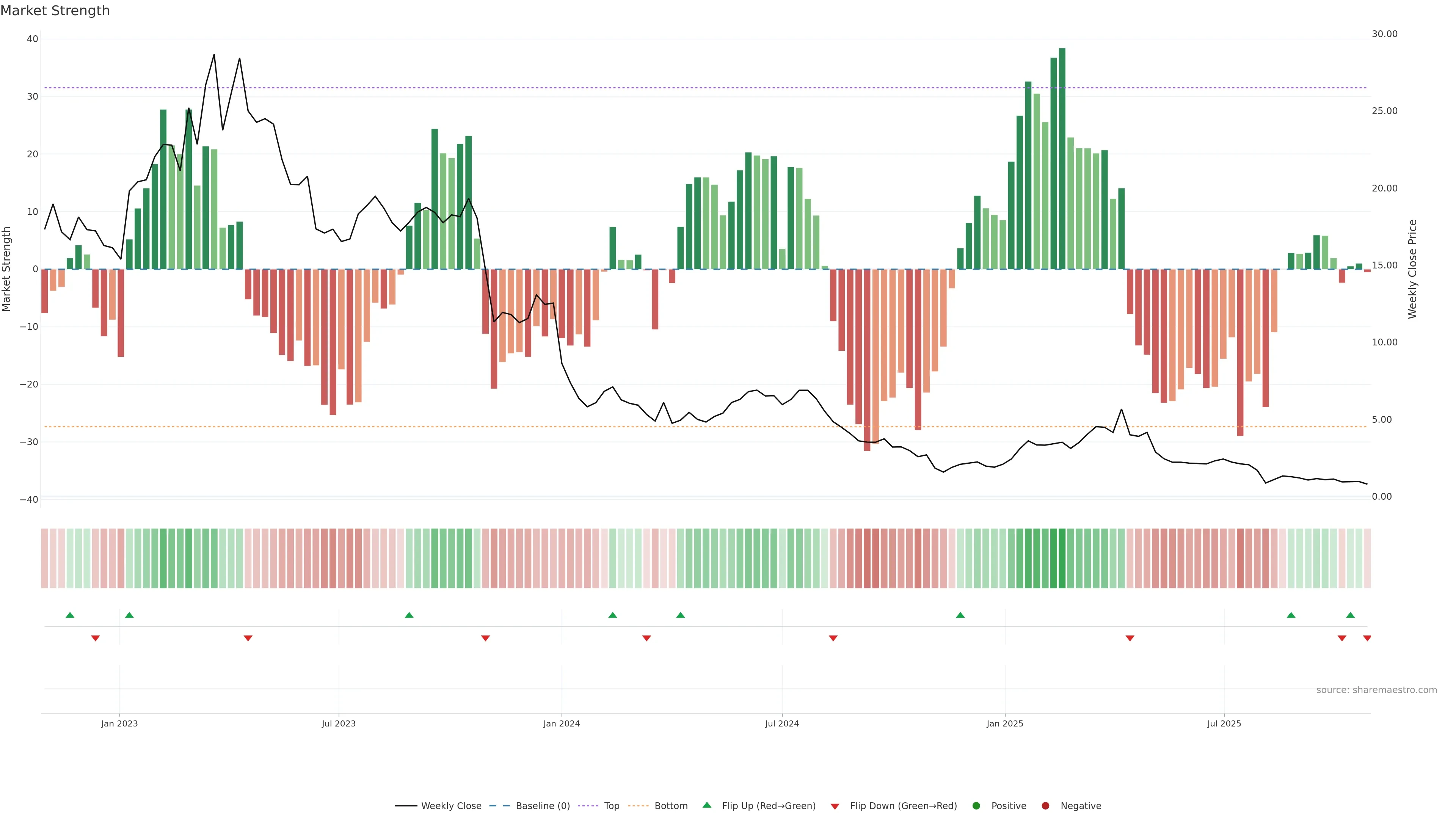The width and height of the screenshot is (1456, 819).
Task: Click flip-up triangle just right of Jan 2023 gridline
Action: coord(129,615)
